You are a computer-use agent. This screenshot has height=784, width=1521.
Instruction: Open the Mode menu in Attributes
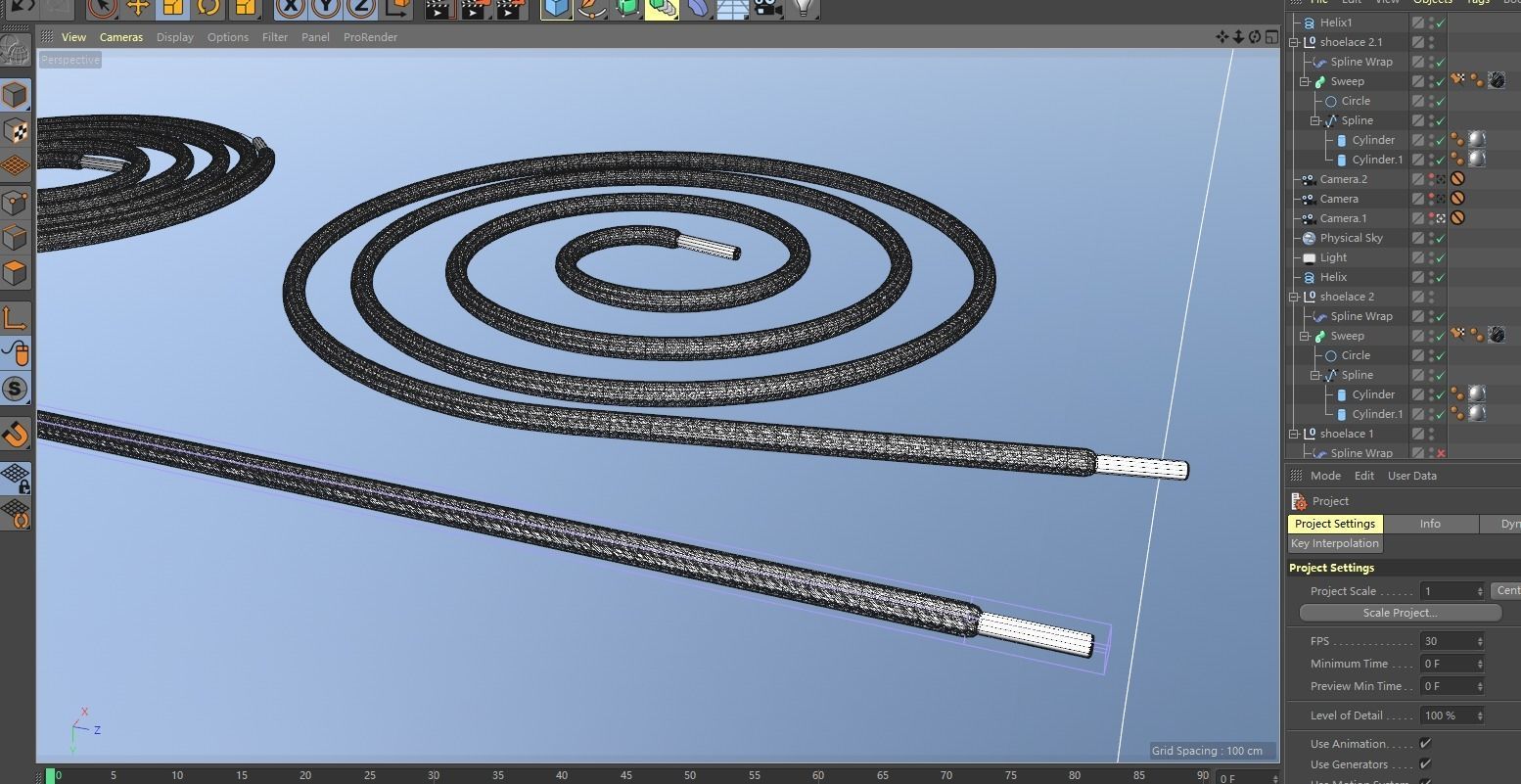pyautogui.click(x=1325, y=476)
